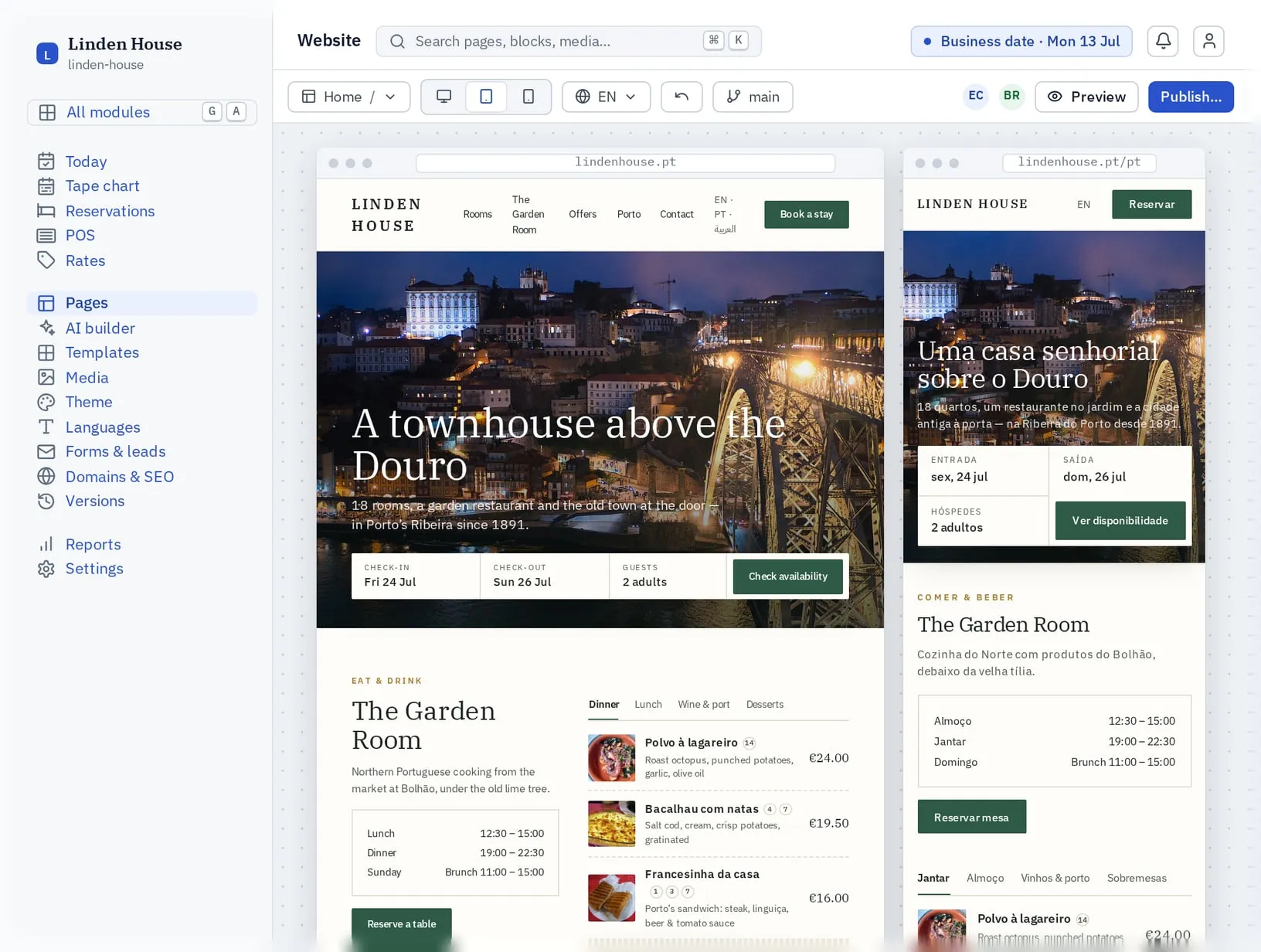Click the Preview button
This screenshot has height=952, width=1261.
point(1086,97)
